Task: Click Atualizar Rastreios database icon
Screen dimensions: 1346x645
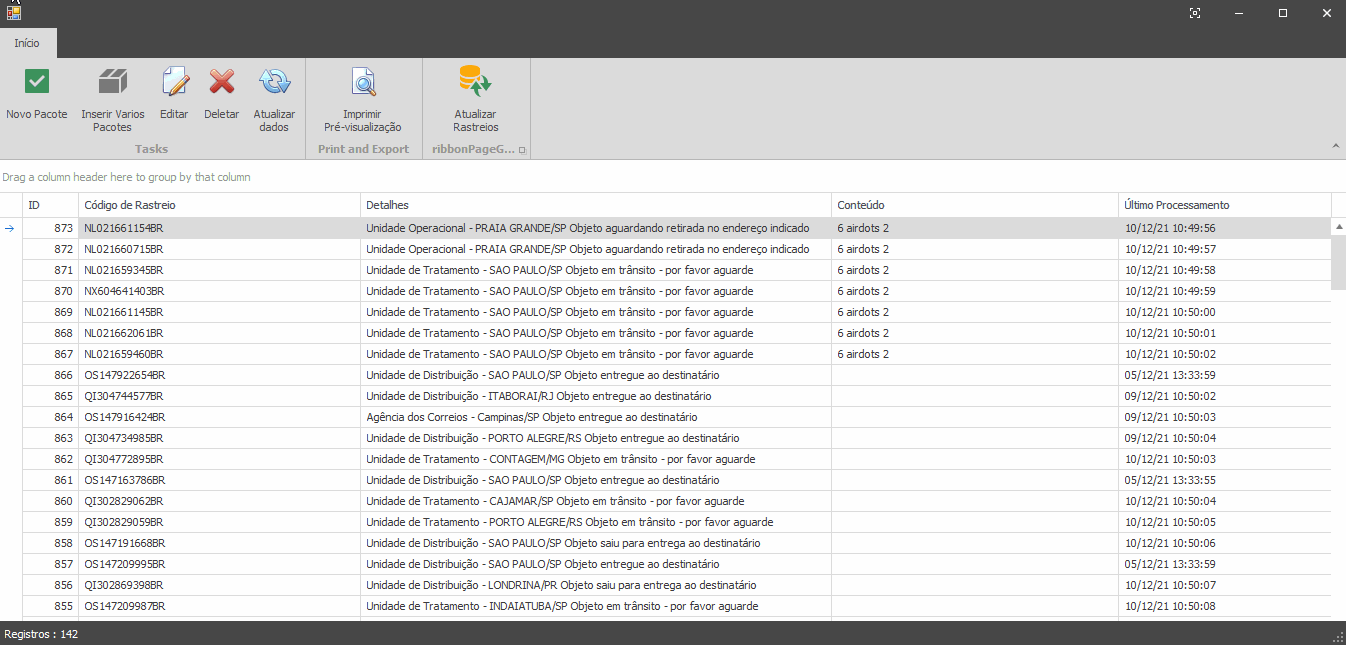Action: pyautogui.click(x=475, y=81)
